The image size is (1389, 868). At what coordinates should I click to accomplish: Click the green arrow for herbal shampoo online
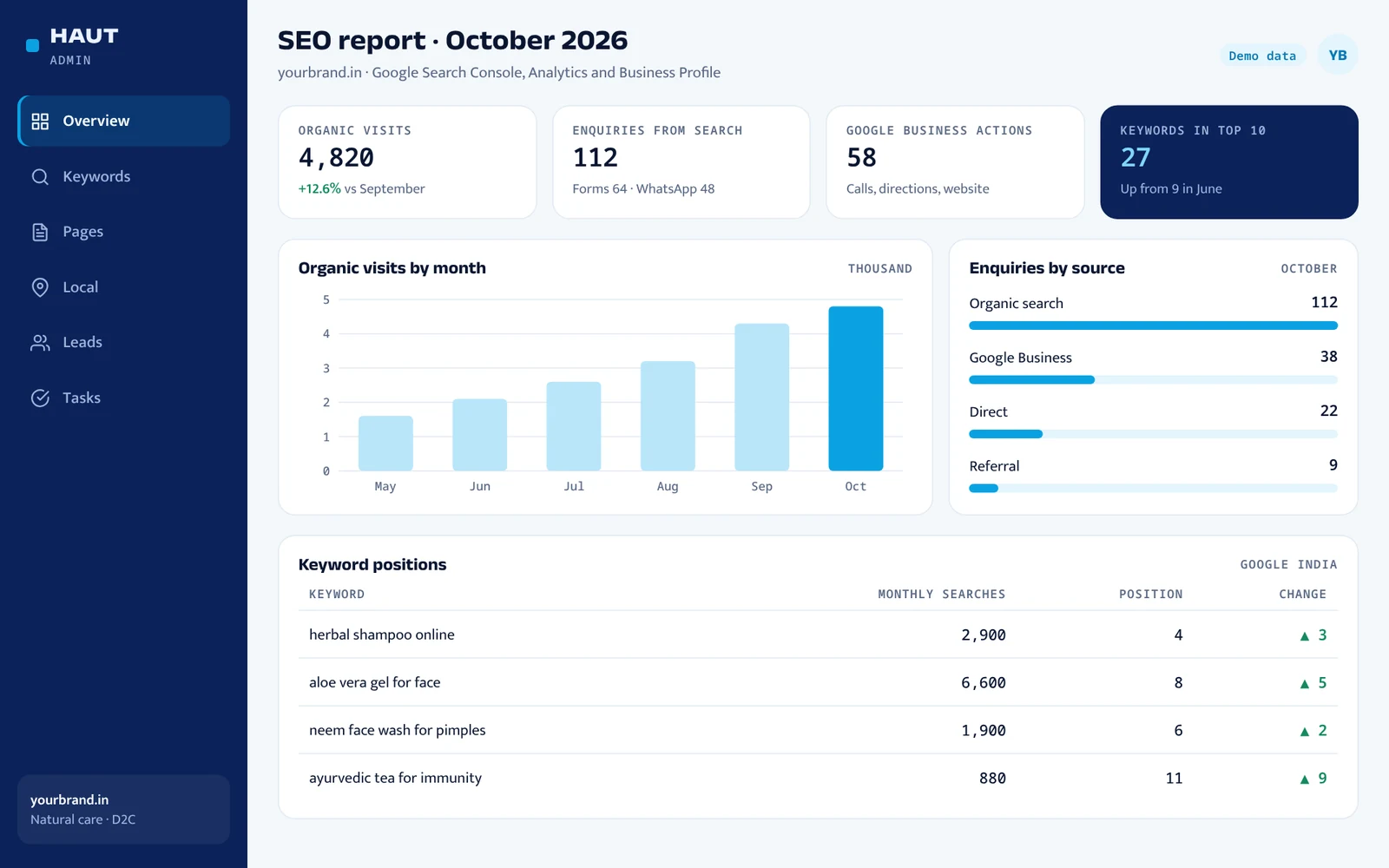click(1304, 635)
